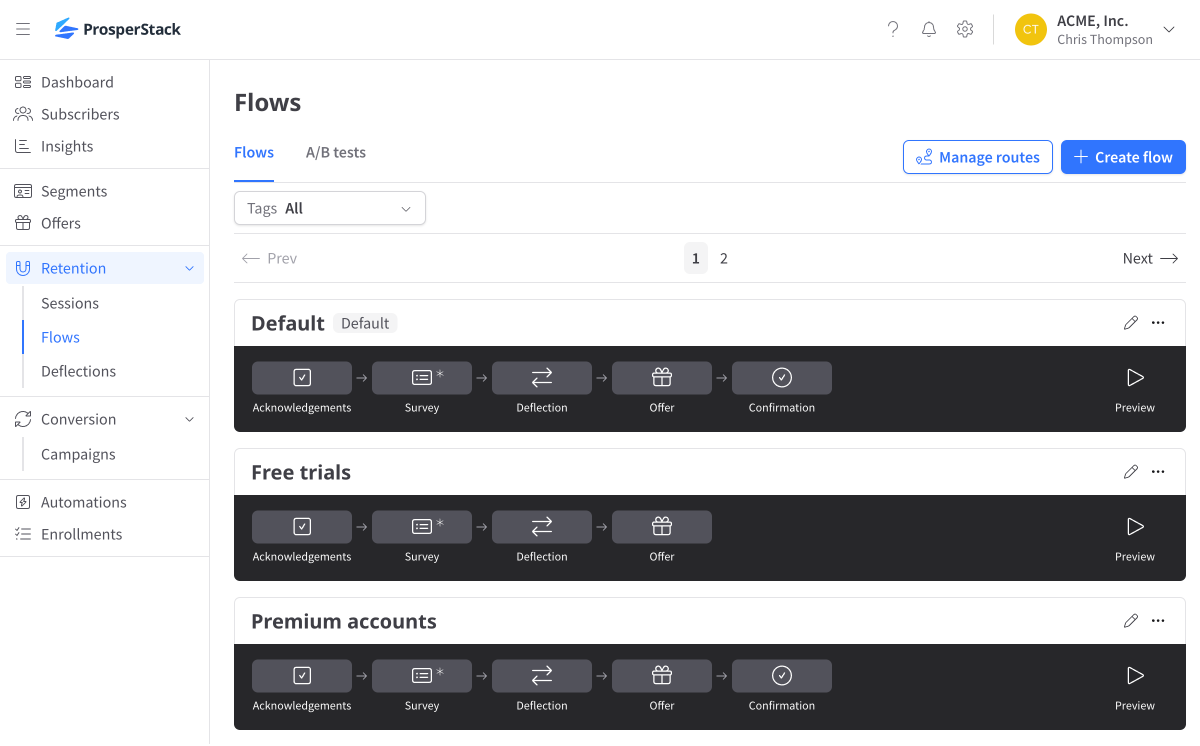
Task: Open the Offer step in the Default flow
Action: 661,377
